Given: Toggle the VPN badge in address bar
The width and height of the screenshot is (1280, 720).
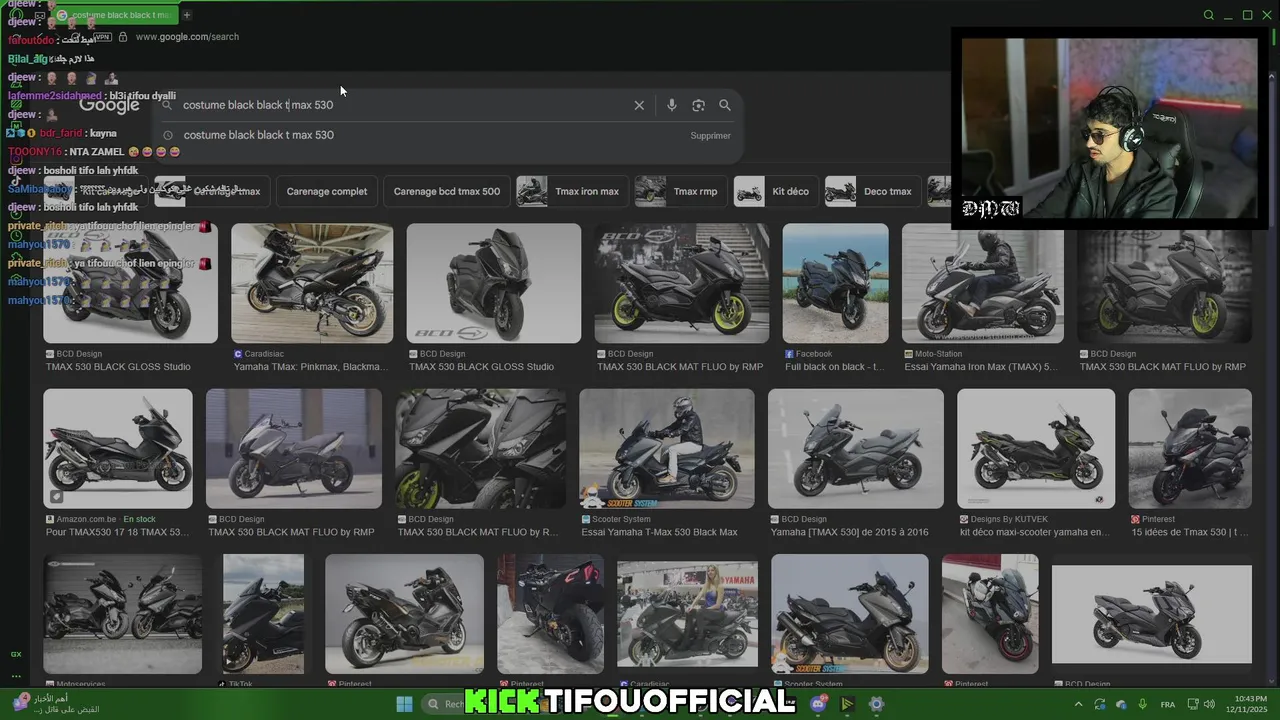Looking at the screenshot, I should coord(101,37).
